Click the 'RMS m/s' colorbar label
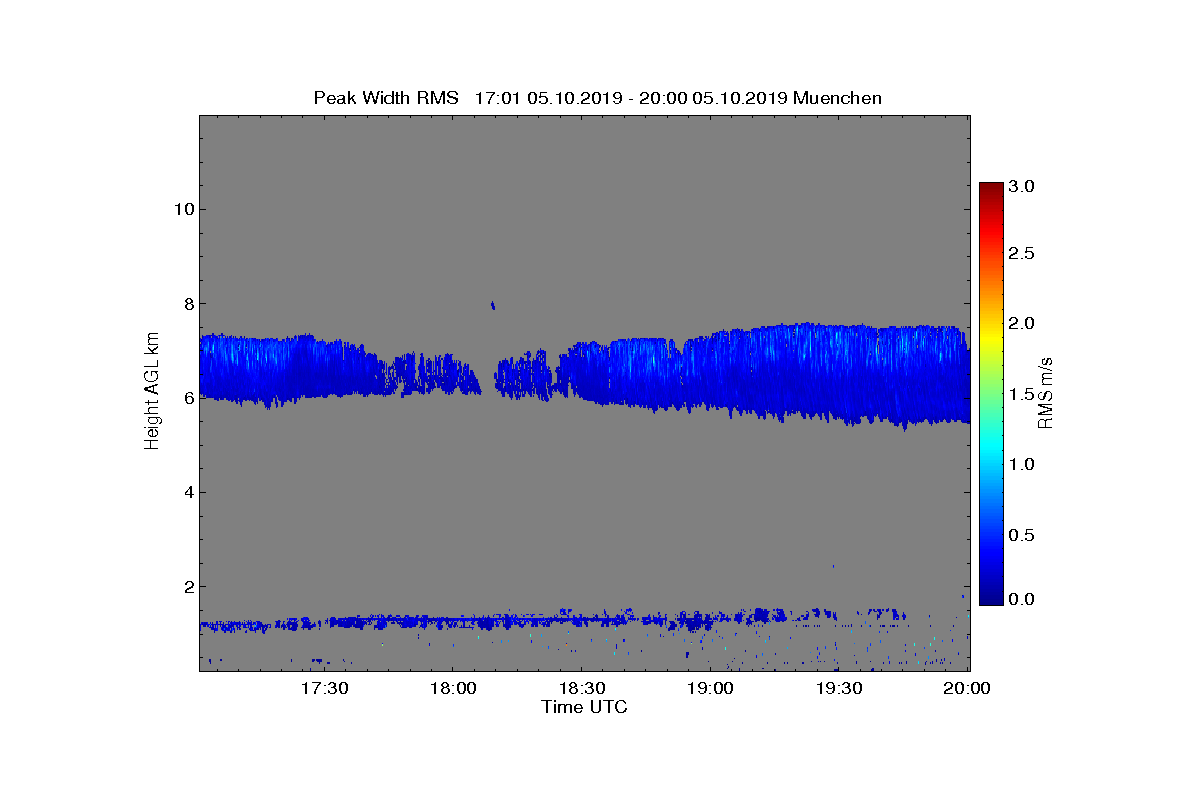Screen dimensions: 1200x800 (1046, 393)
